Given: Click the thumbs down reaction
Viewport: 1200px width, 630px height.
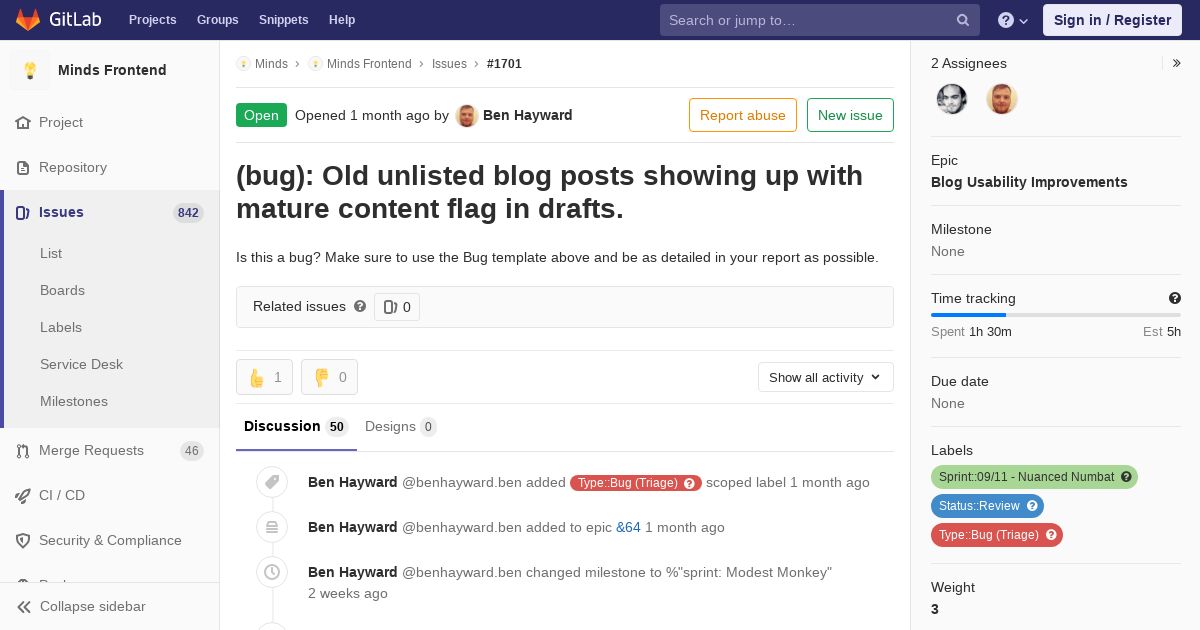Looking at the screenshot, I should tap(329, 377).
